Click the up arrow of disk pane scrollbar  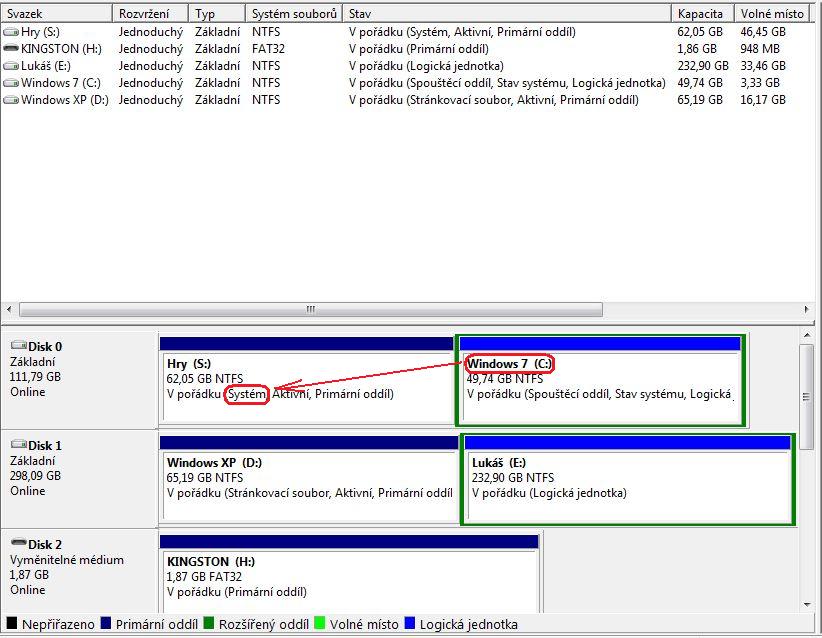[807, 335]
